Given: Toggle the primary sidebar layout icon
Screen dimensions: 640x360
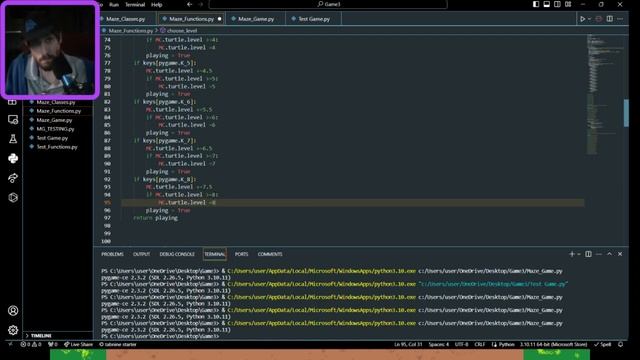Looking at the screenshot, I should (536, 4).
